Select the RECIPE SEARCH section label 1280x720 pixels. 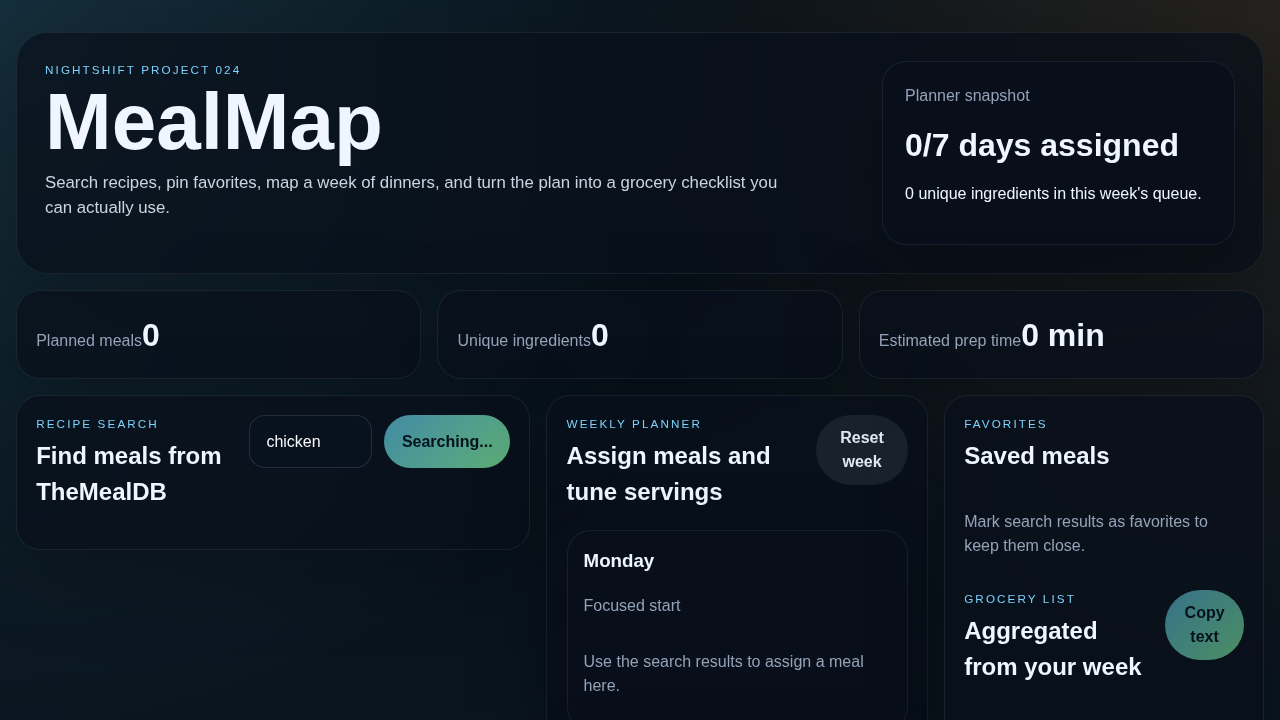coord(97,424)
